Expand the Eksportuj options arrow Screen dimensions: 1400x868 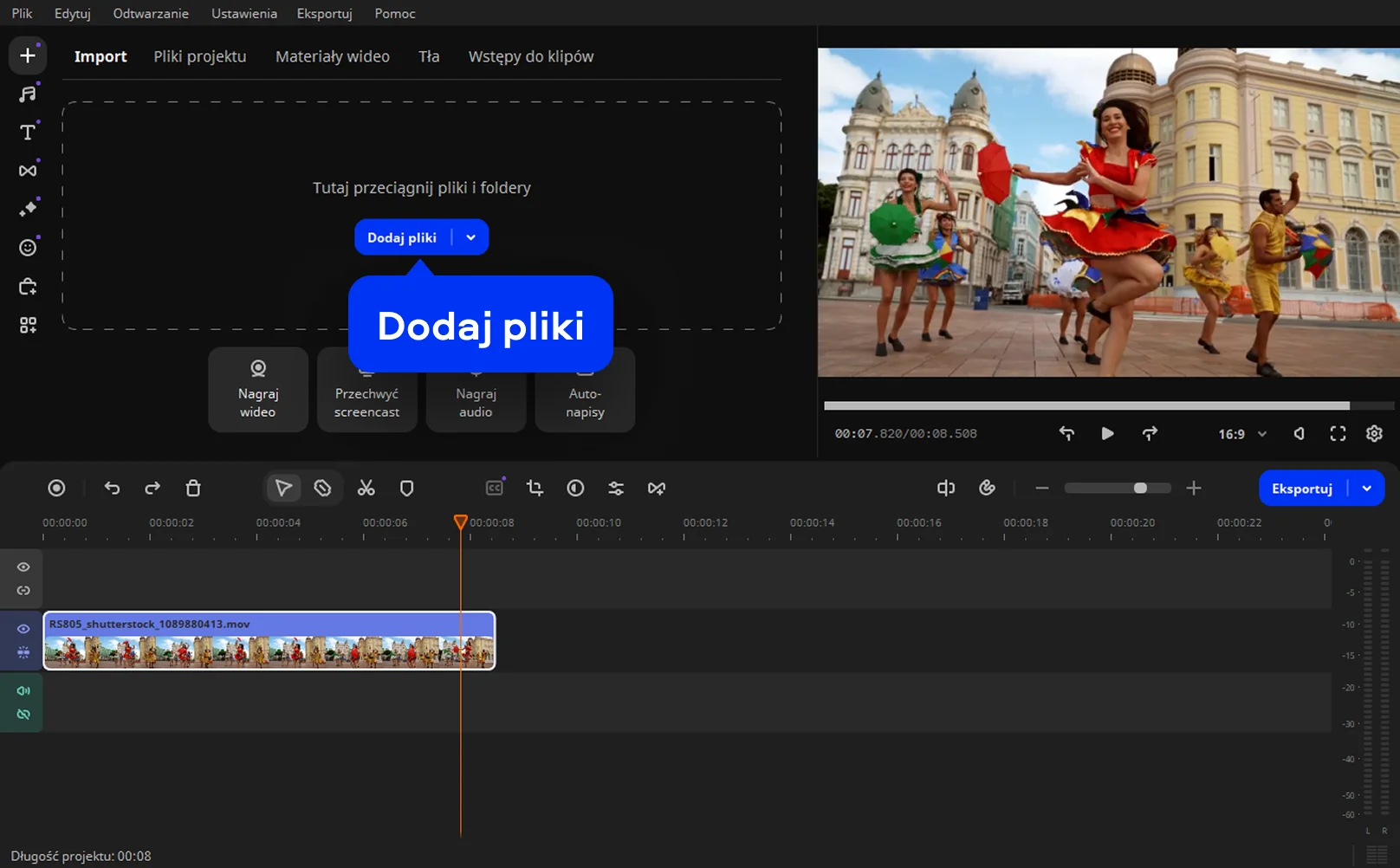pyautogui.click(x=1366, y=489)
